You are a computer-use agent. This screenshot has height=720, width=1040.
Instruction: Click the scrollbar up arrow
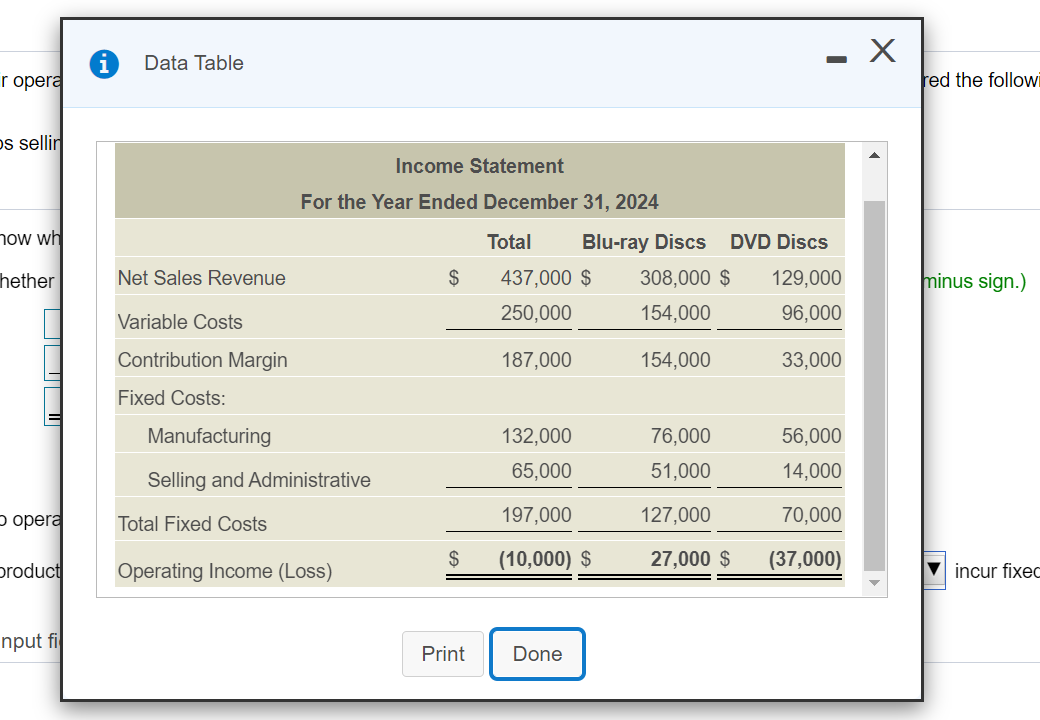coord(873,153)
